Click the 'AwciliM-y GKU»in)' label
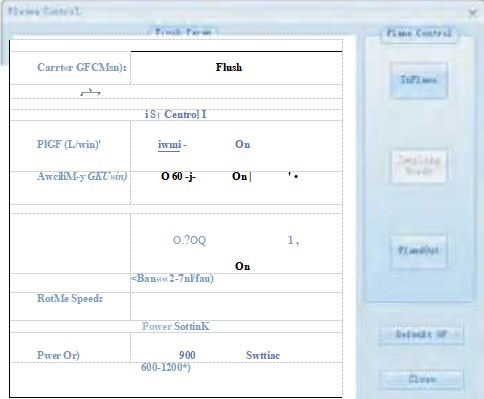This screenshot has height=399, width=484. tap(82, 176)
